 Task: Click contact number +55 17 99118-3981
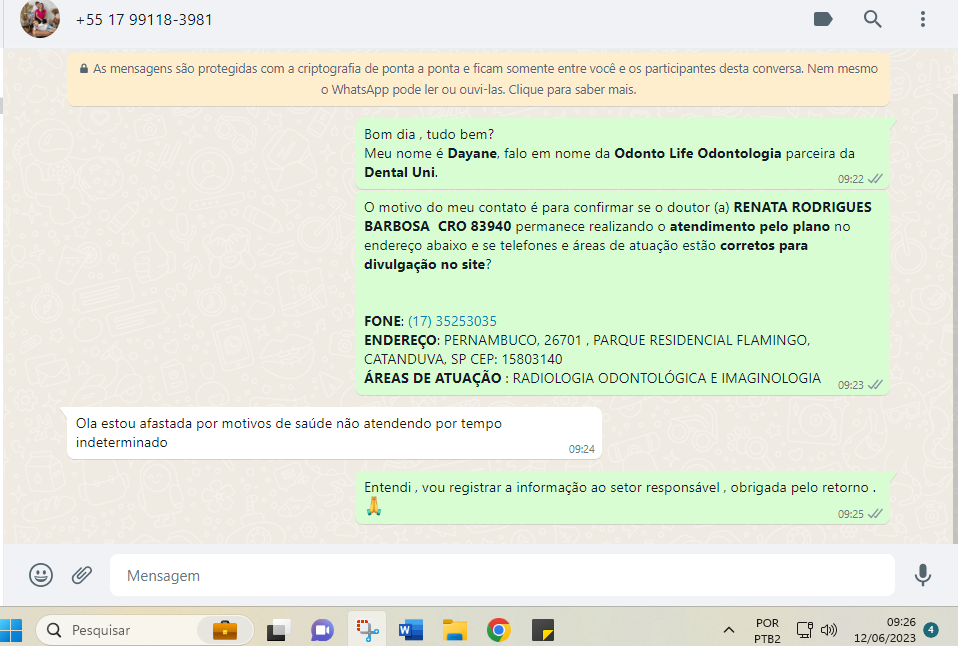[144, 20]
